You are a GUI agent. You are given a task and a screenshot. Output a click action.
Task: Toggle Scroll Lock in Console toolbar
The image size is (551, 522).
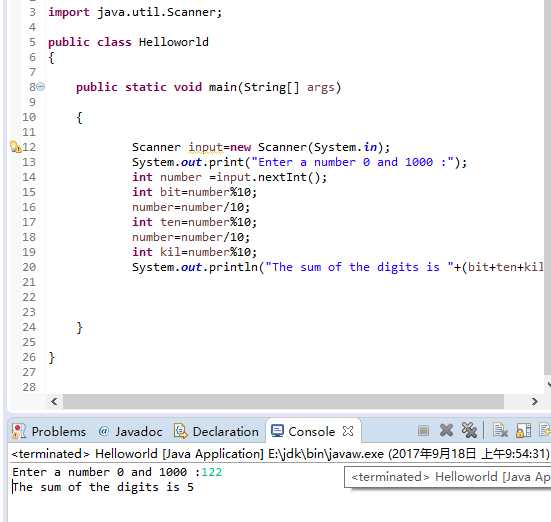pyautogui.click(x=523, y=431)
